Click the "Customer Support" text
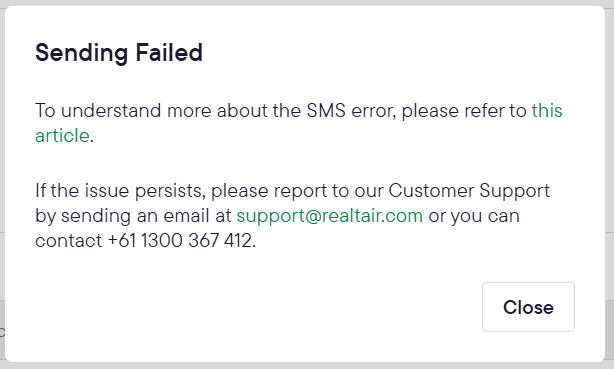Screen dimensions: 614x369 click(469, 191)
